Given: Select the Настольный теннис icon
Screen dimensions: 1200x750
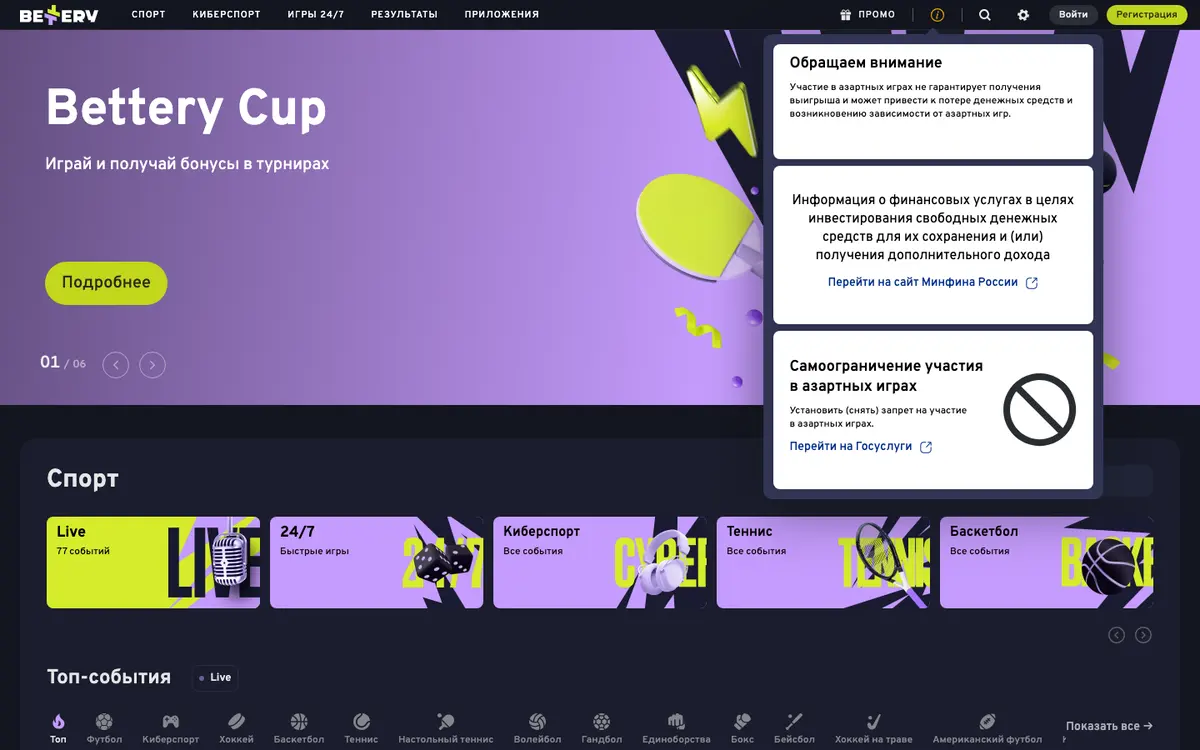Looking at the screenshot, I should 446,728.
